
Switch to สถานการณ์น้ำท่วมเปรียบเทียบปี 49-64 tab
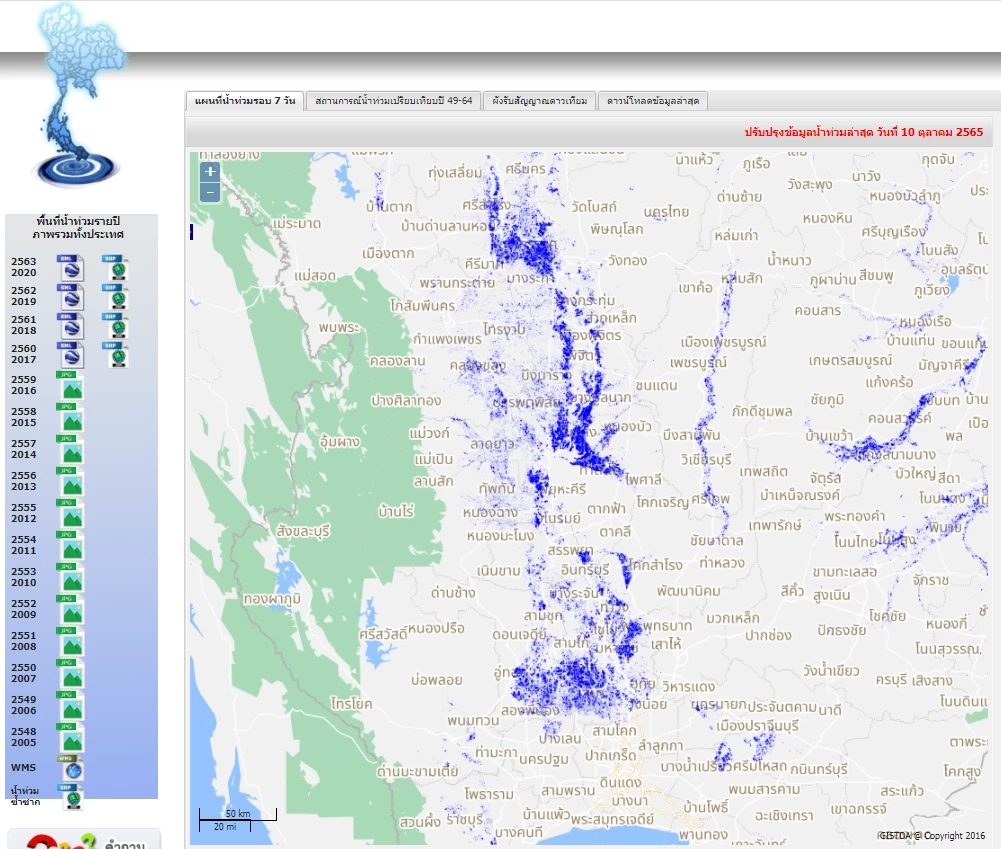(x=394, y=102)
